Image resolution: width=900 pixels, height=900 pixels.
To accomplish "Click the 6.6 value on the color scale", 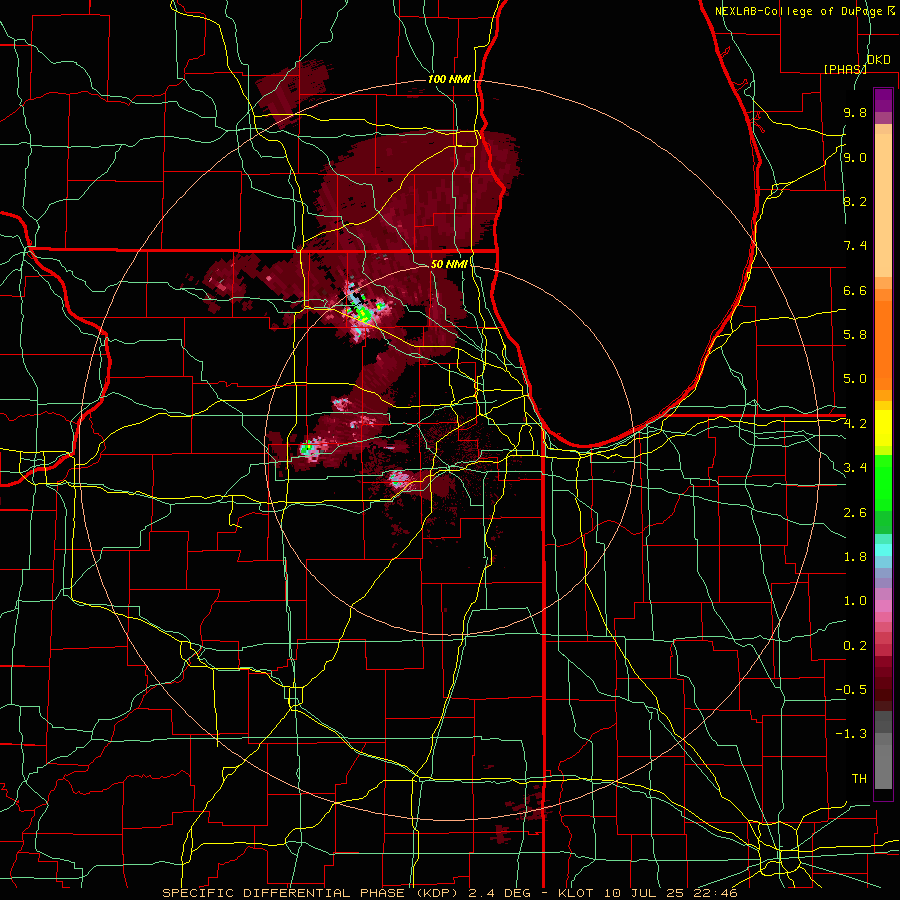I will [x=855, y=290].
